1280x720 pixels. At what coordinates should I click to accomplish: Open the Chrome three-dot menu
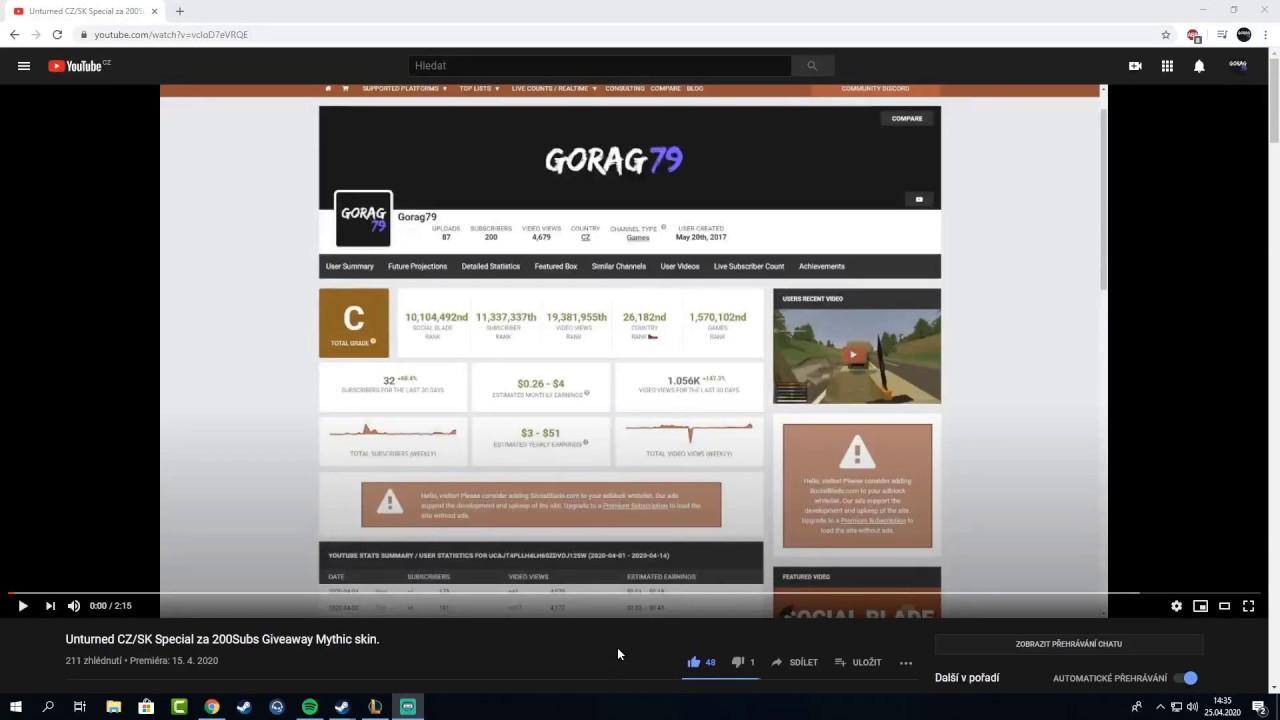1266,34
